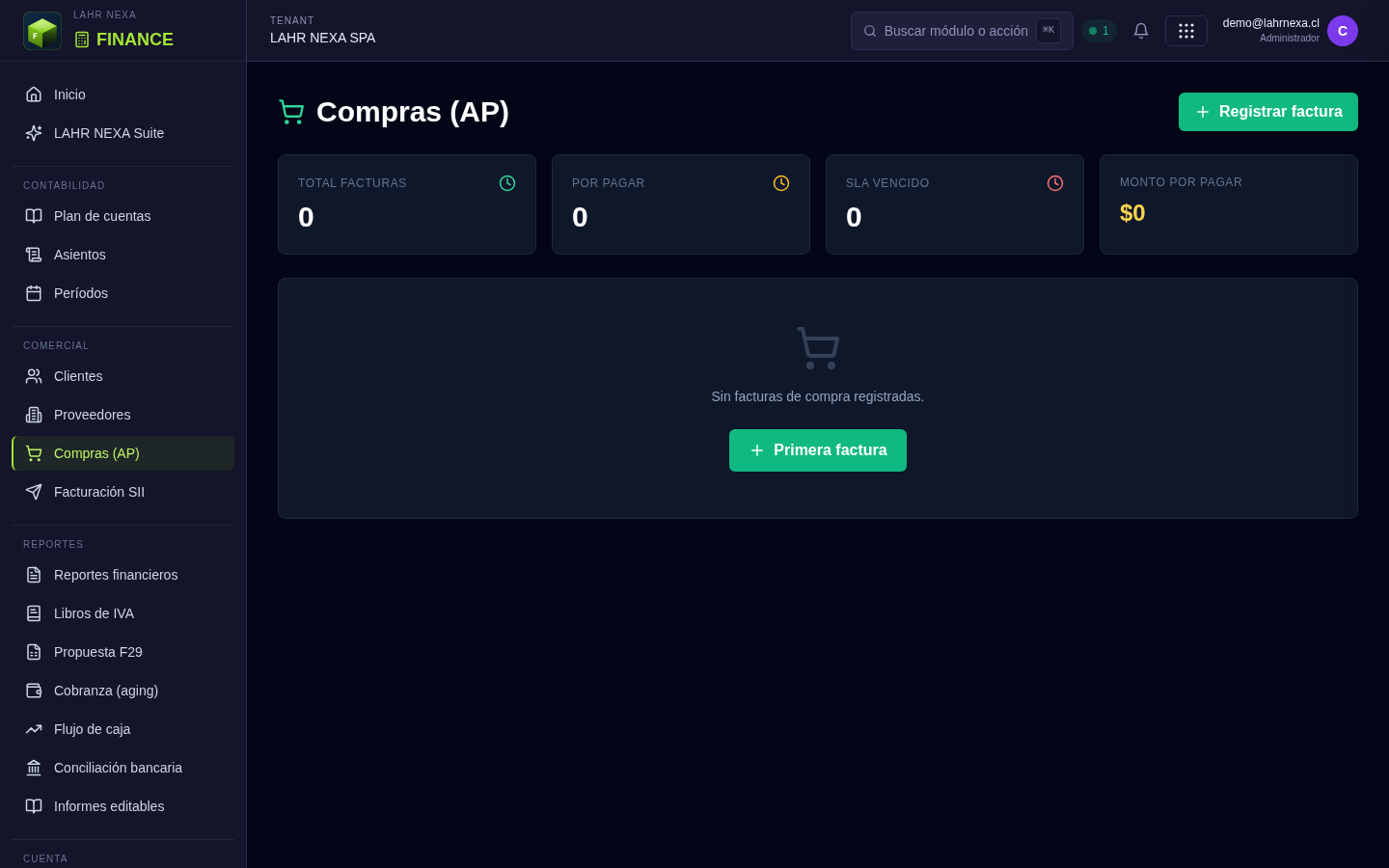Focus the Buscar módulo o acción search field
The height and width of the screenshot is (868, 1389).
pos(962,31)
